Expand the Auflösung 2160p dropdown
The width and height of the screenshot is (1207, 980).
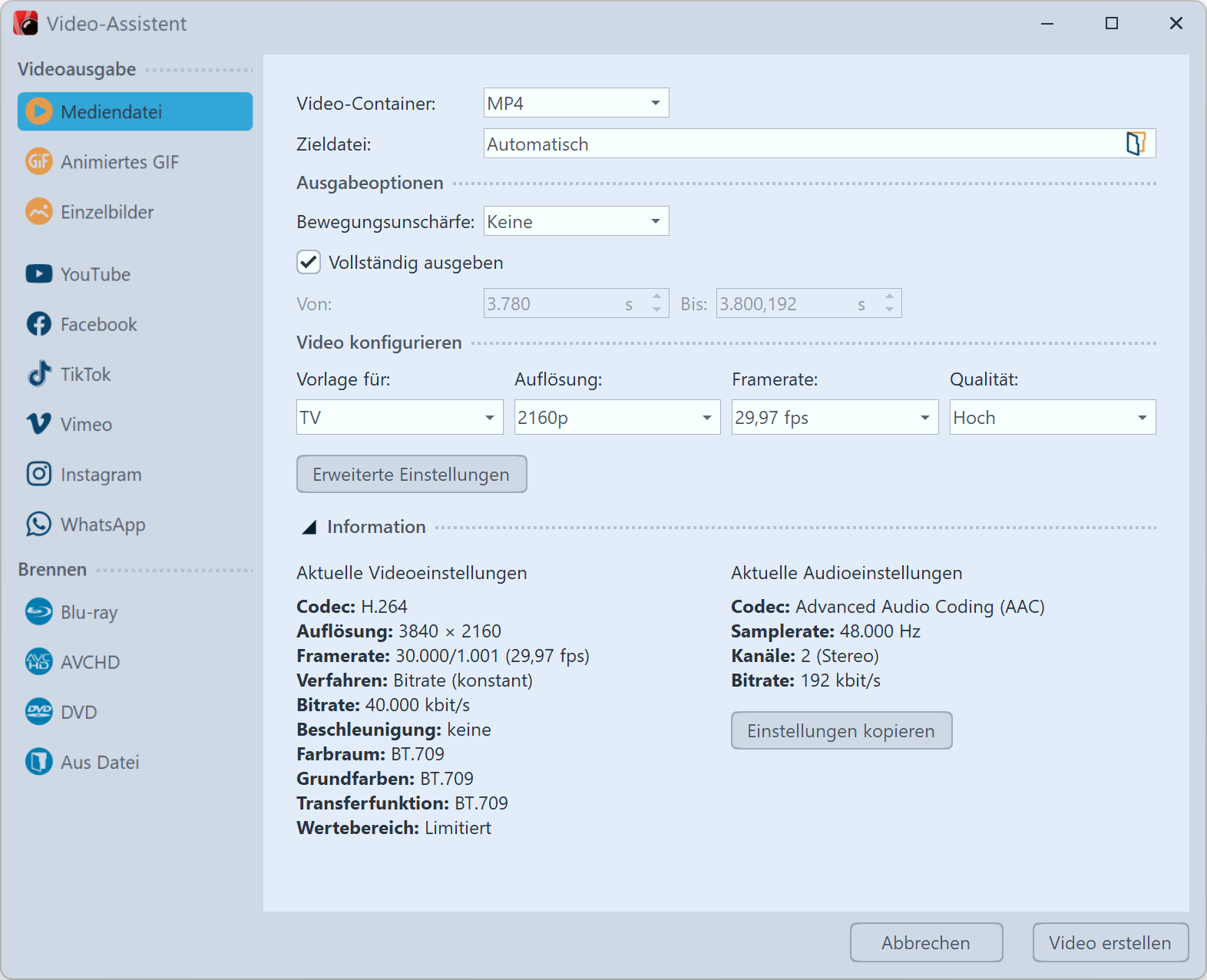click(617, 418)
